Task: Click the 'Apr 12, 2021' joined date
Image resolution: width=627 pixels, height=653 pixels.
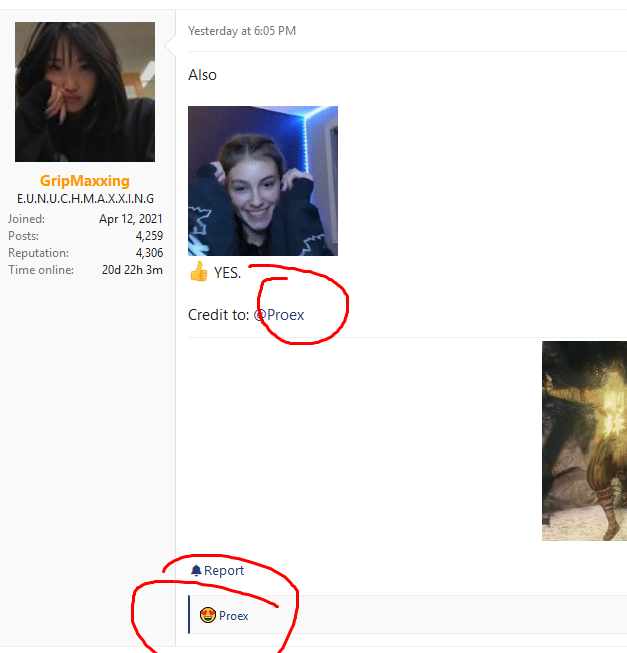Action: click(131, 219)
